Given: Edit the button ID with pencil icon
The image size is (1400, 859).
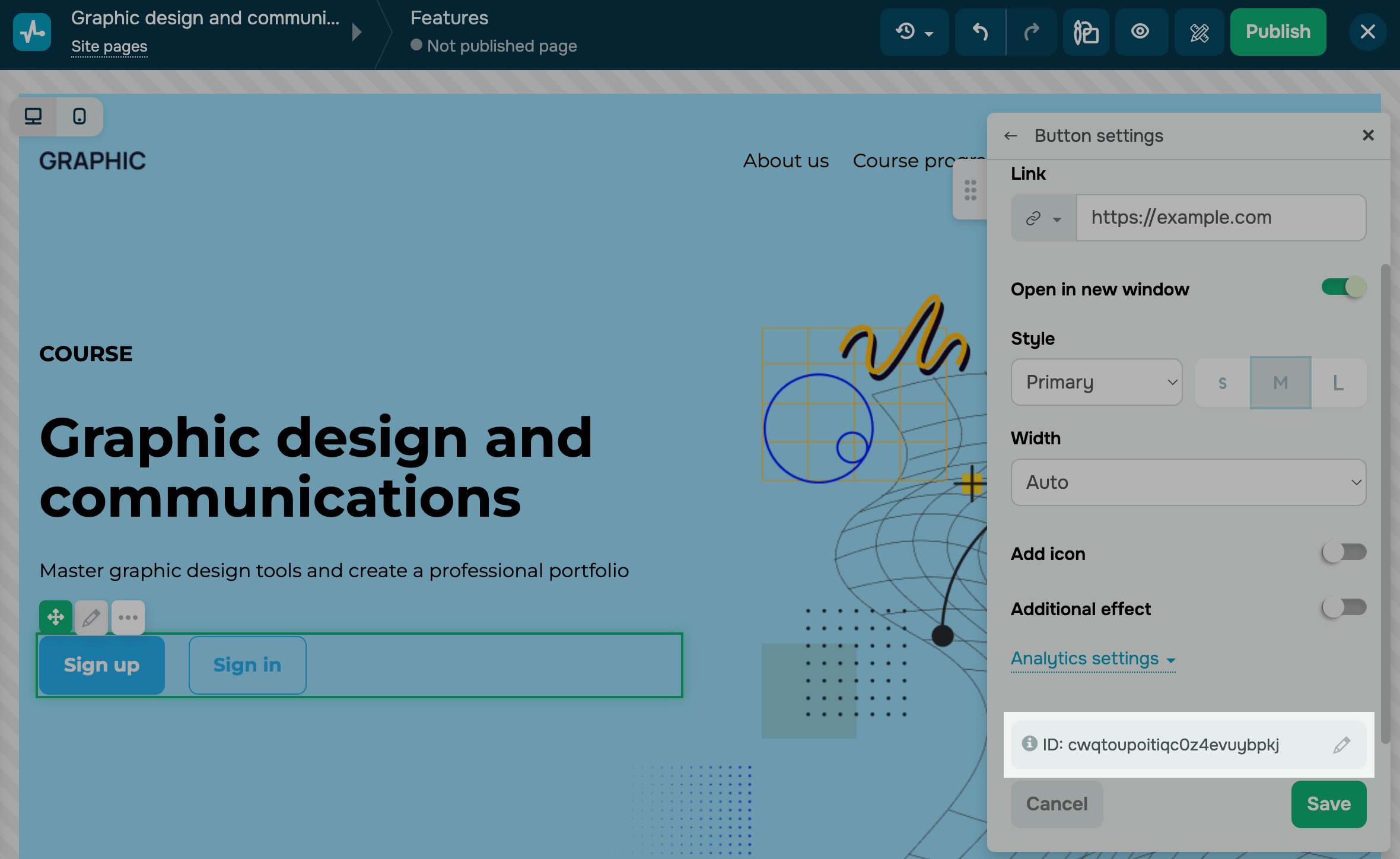Looking at the screenshot, I should pos(1341,745).
